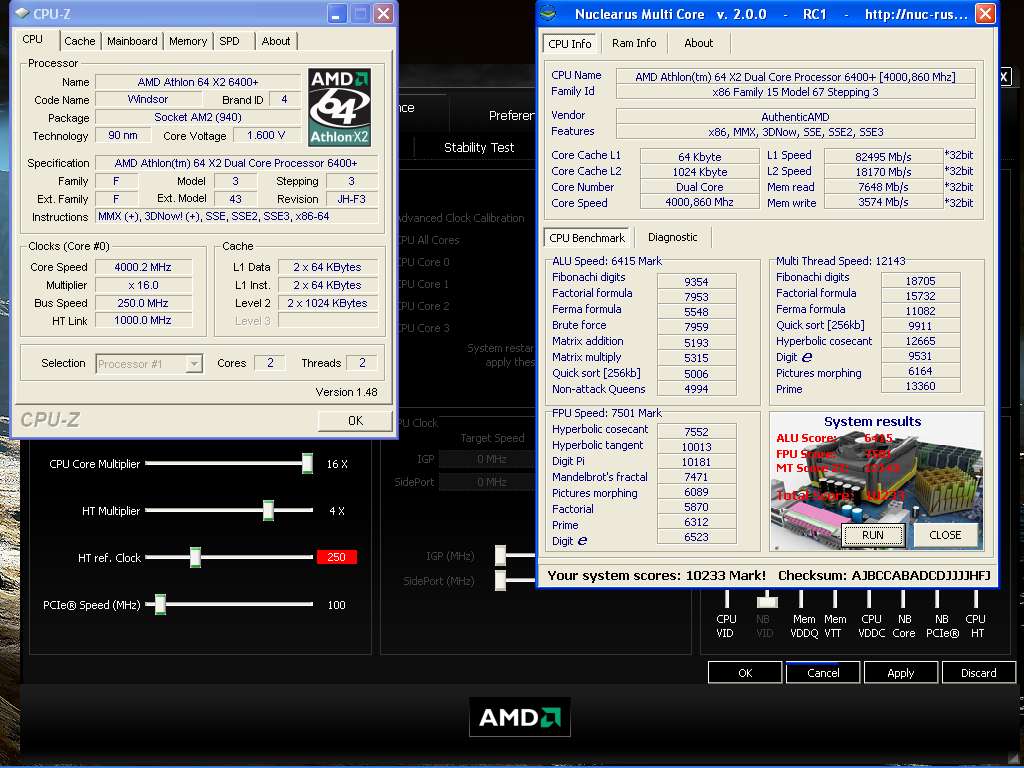This screenshot has height=768, width=1024.
Task: Click the Advanced Clock Calibration label
Action: [461, 218]
